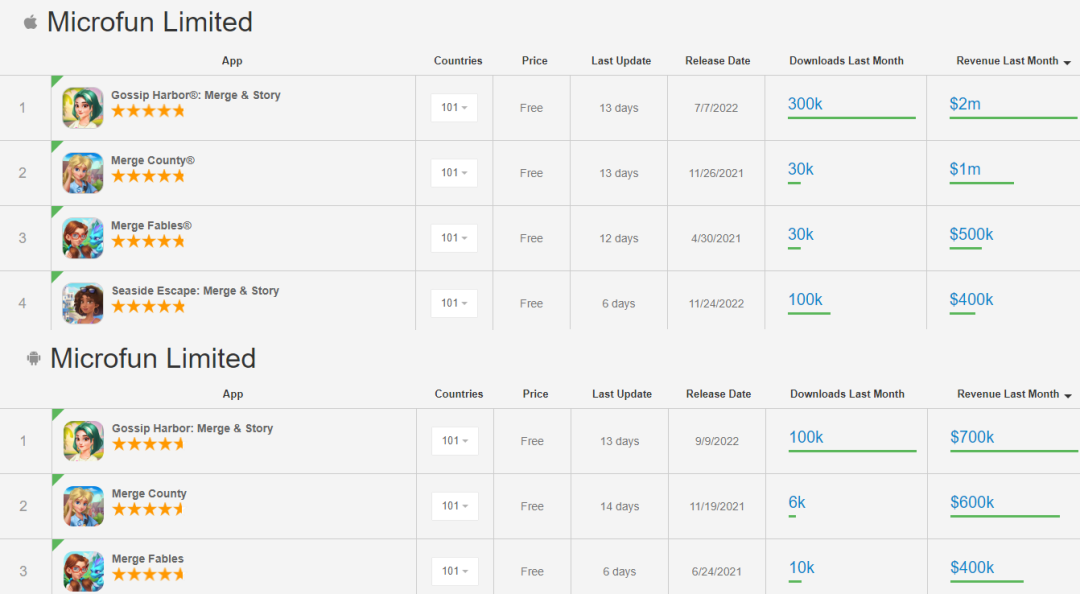This screenshot has height=594, width=1080.
Task: Click the Gossip Harbor iOS app icon
Action: tap(83, 107)
